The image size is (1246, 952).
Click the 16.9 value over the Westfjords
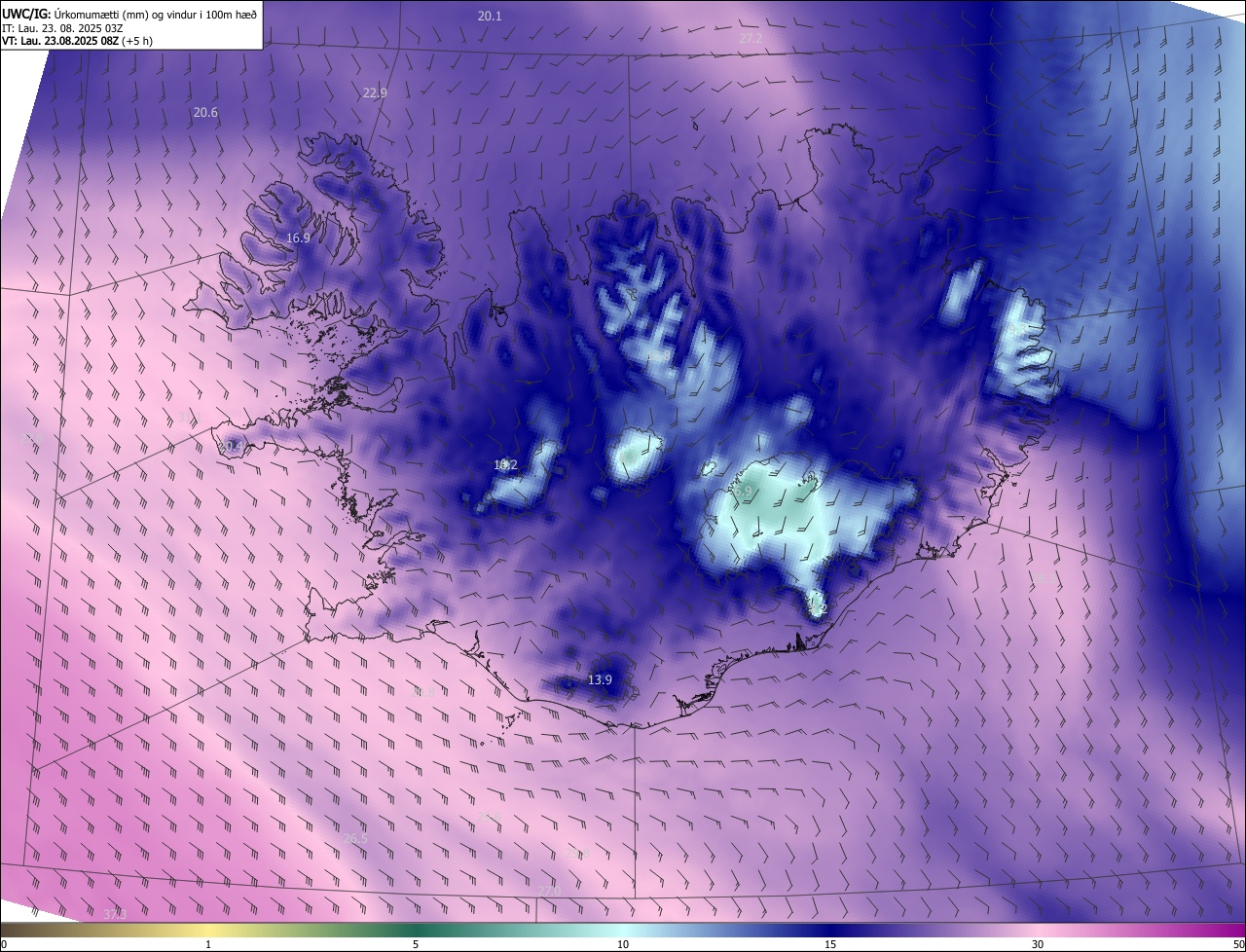pyautogui.click(x=298, y=238)
